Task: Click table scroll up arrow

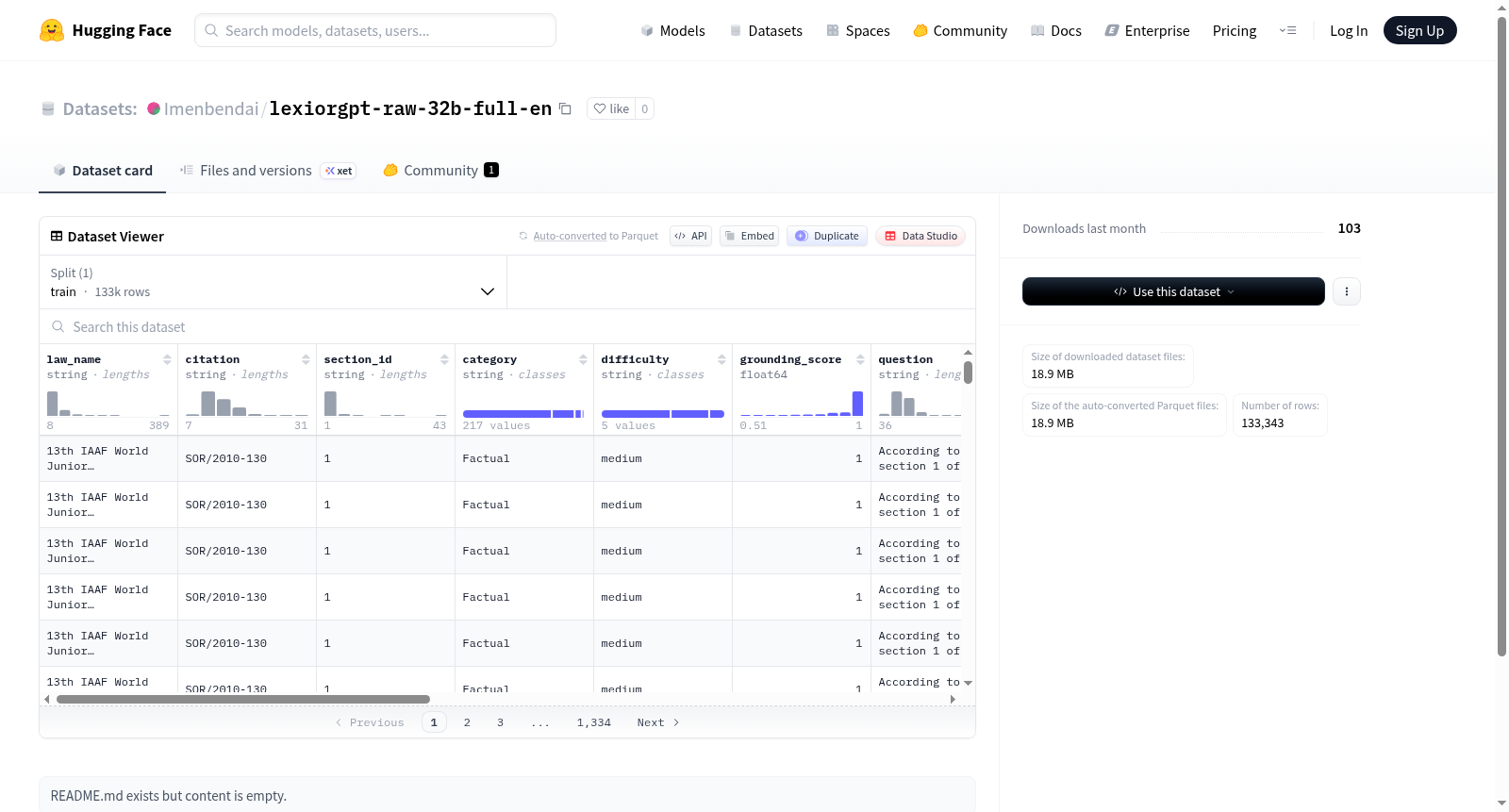Action: [x=968, y=352]
